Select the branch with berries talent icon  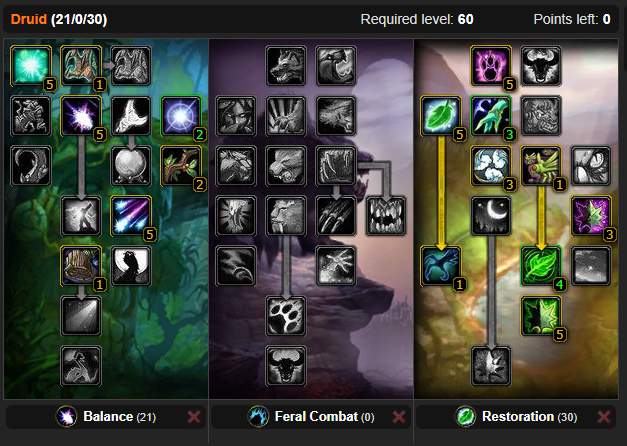click(181, 166)
